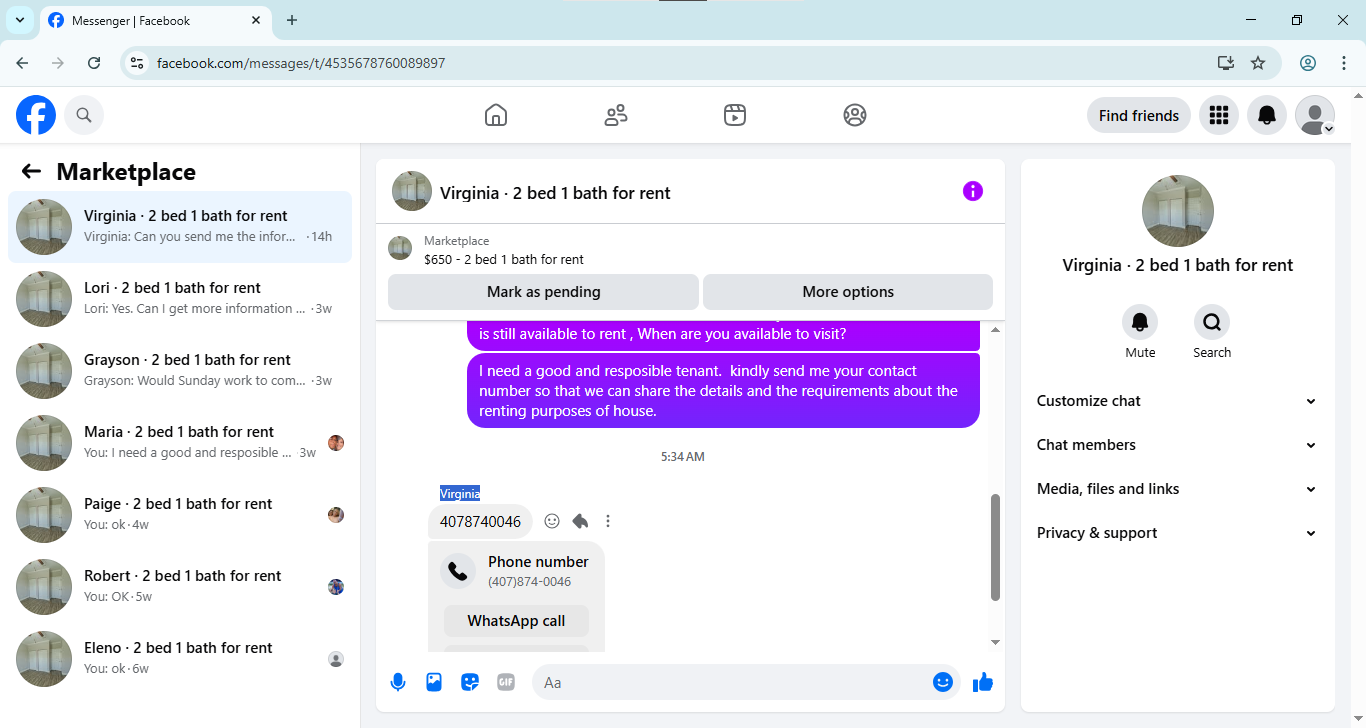View site information icon in address bar
The image size is (1366, 728).
(x=138, y=63)
